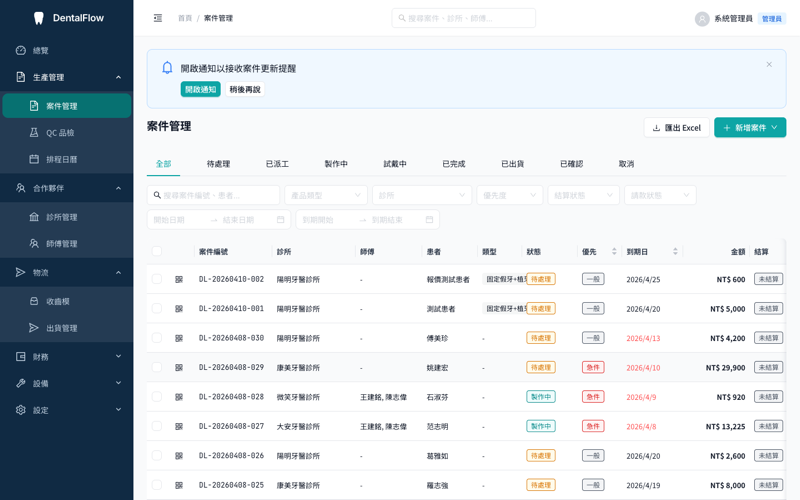Go to 首頁 breadcrumb link
The image size is (800, 500).
pyautogui.click(x=185, y=18)
